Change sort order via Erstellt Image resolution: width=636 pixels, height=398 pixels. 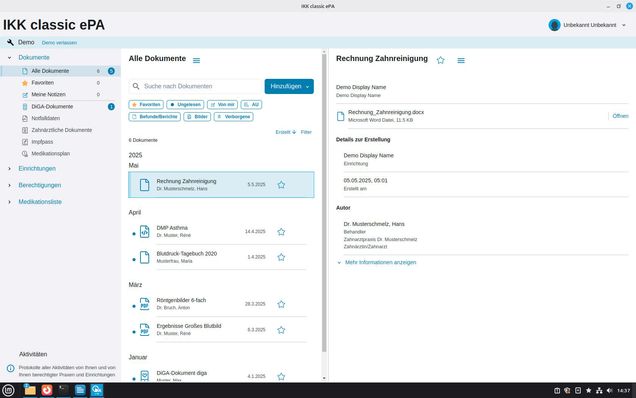(286, 132)
